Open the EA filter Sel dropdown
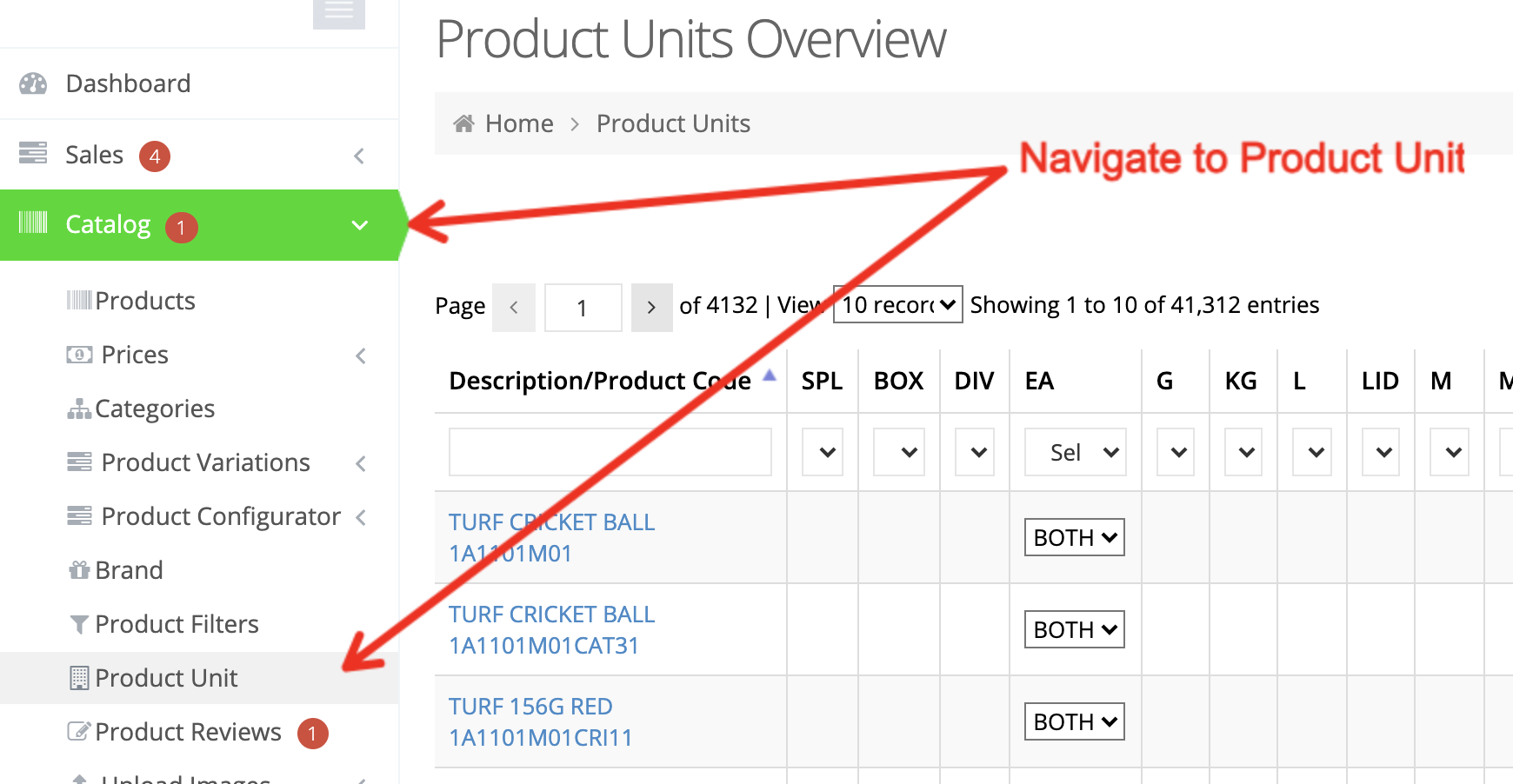The image size is (1513, 784). coord(1076,452)
